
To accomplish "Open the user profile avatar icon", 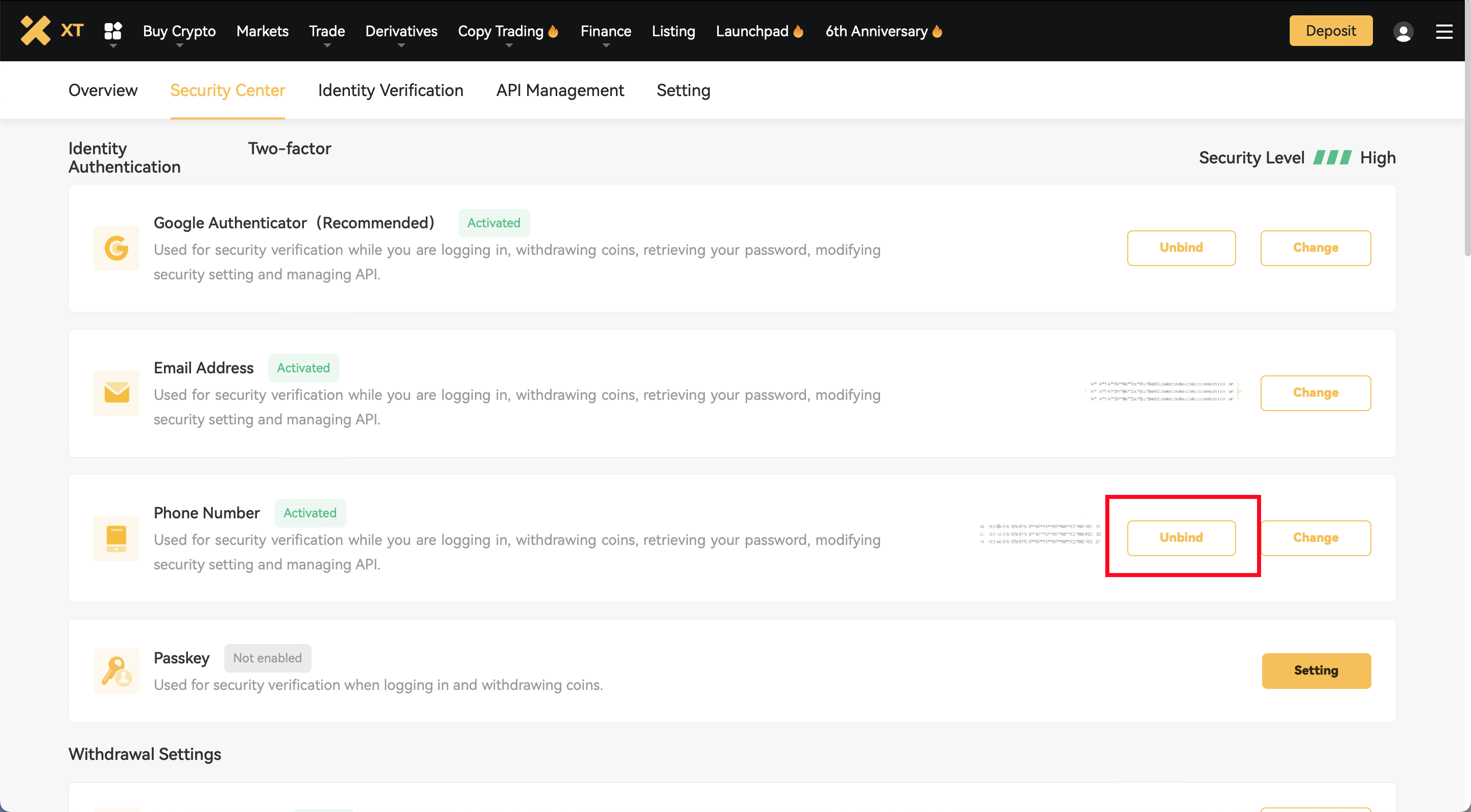I will coord(1403,31).
